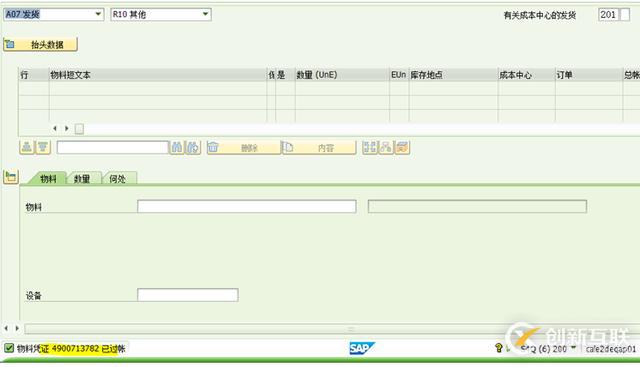Click the SAP logo in status bar

coord(362,348)
